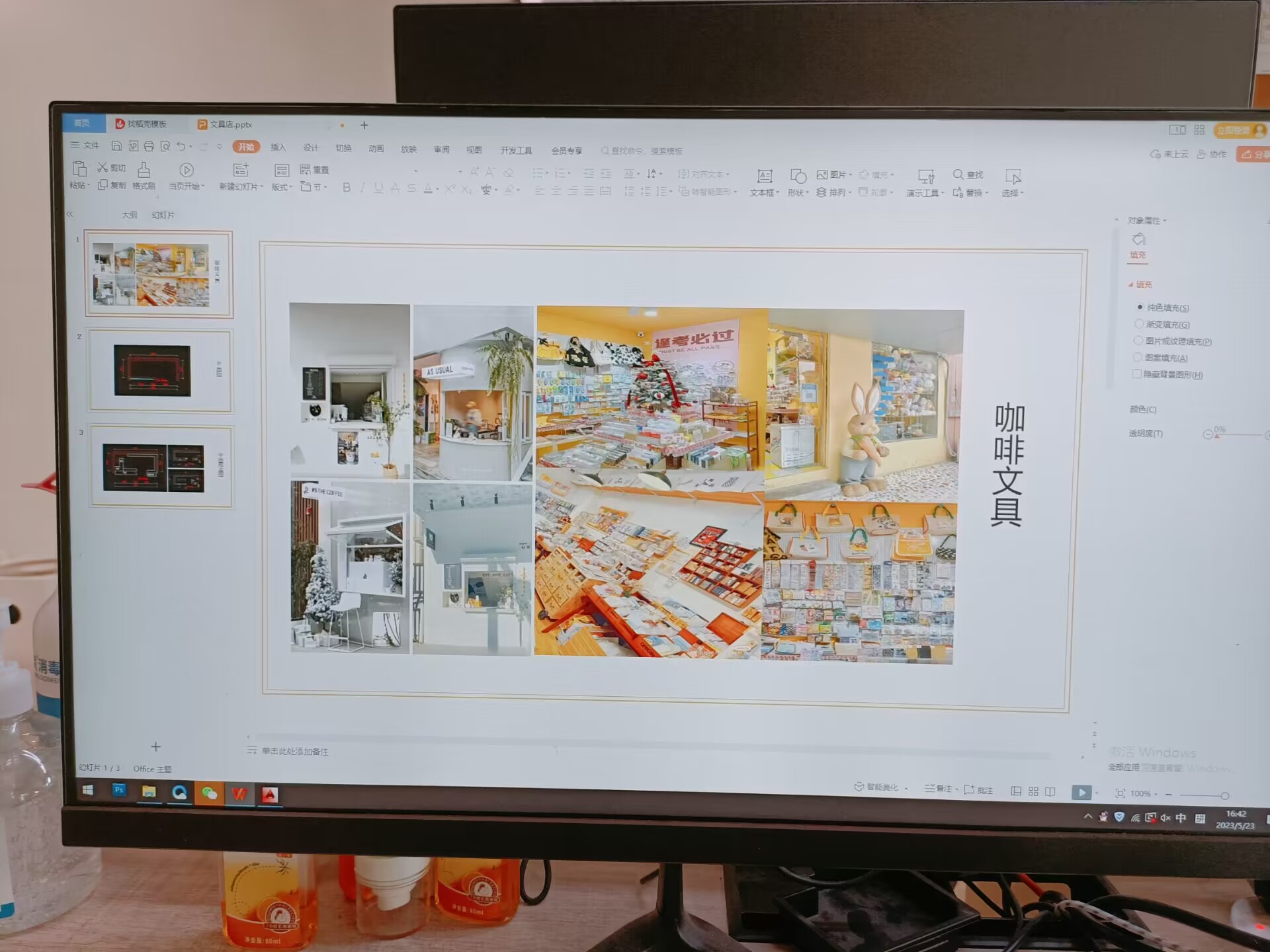Image resolution: width=1270 pixels, height=952 pixels.
Task: Expand the picture (图片) dropdown
Action: (850, 175)
